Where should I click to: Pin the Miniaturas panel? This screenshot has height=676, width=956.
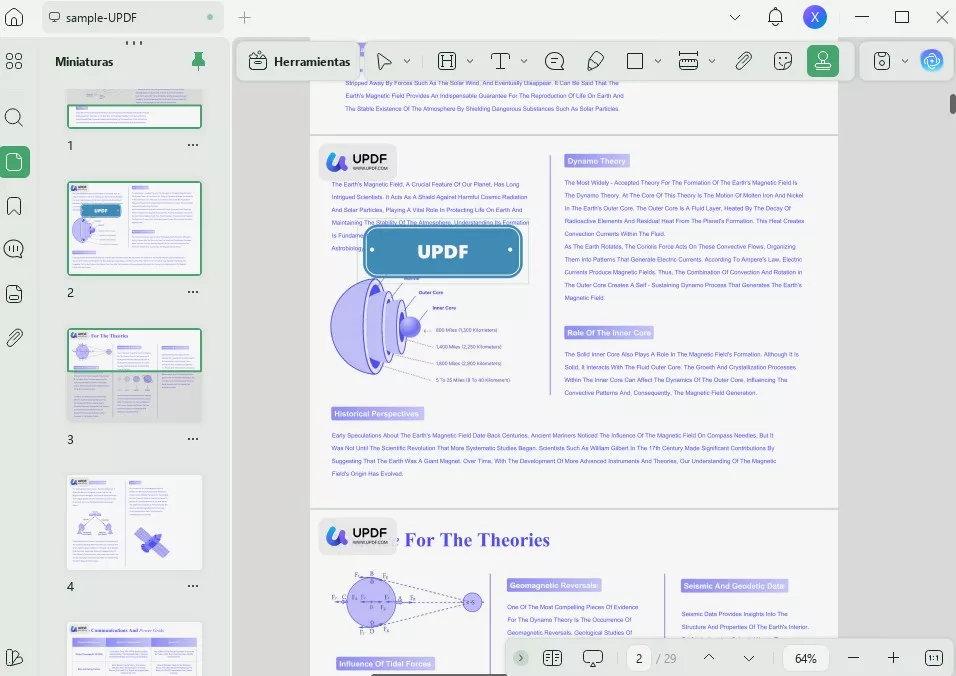198,61
